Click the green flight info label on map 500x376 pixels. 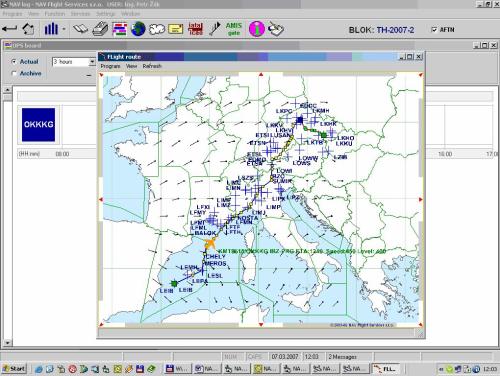302,251
